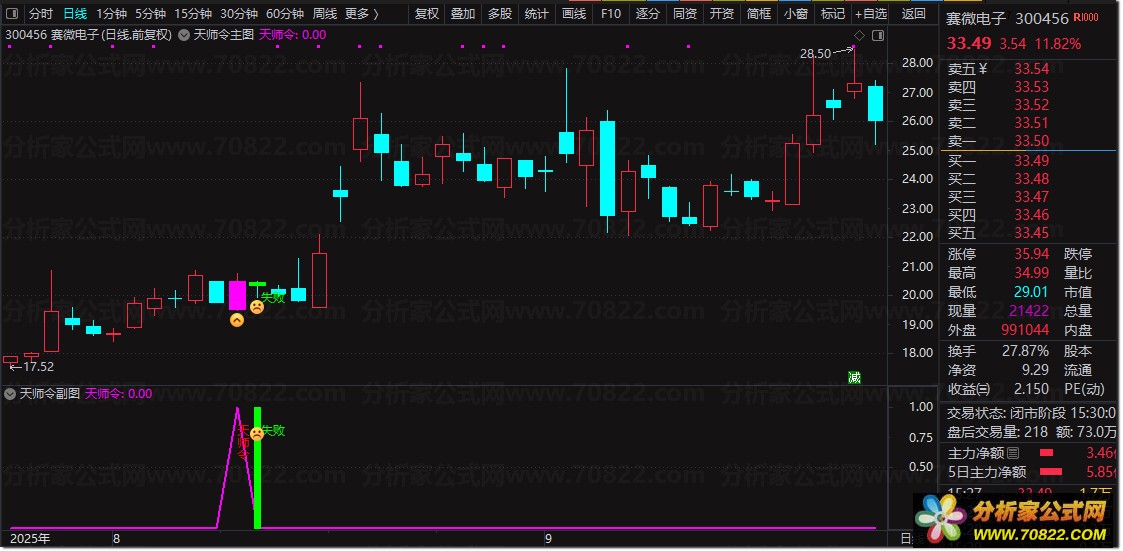This screenshot has height=551, width=1123.
Task: Select the 60分钟 timeframe
Action: coord(285,14)
